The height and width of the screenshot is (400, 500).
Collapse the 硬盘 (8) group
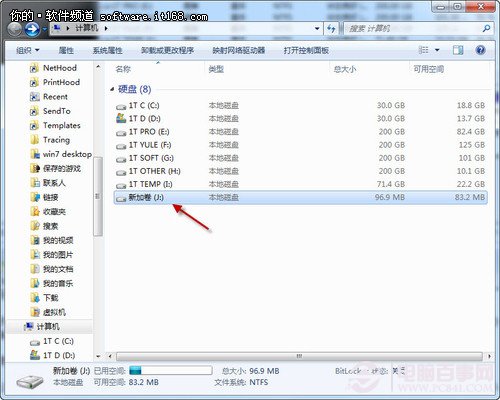click(112, 89)
